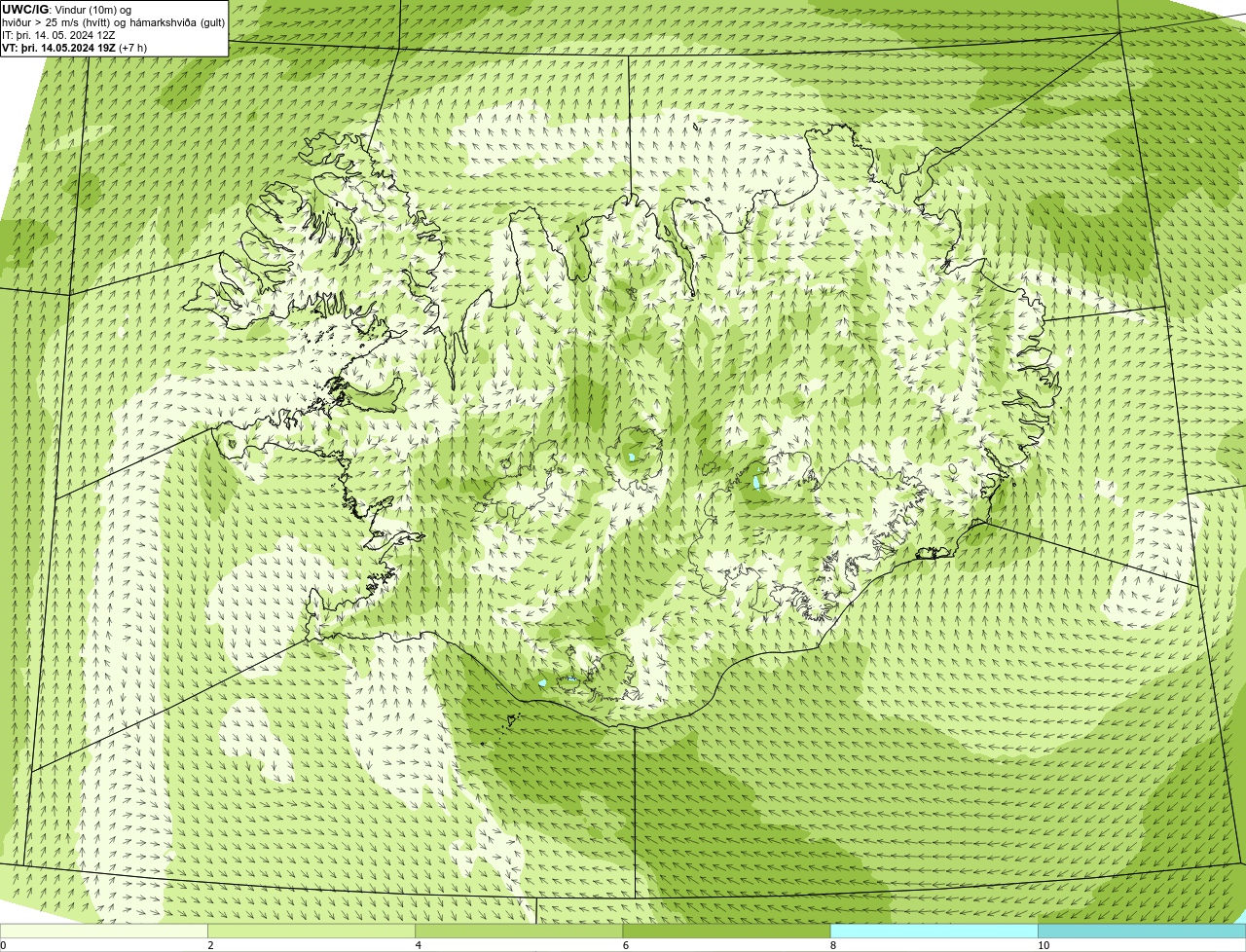Screen dimensions: 1246x952
Task: Pick the teal color segment above 10 m/s
Action: 1142,931
